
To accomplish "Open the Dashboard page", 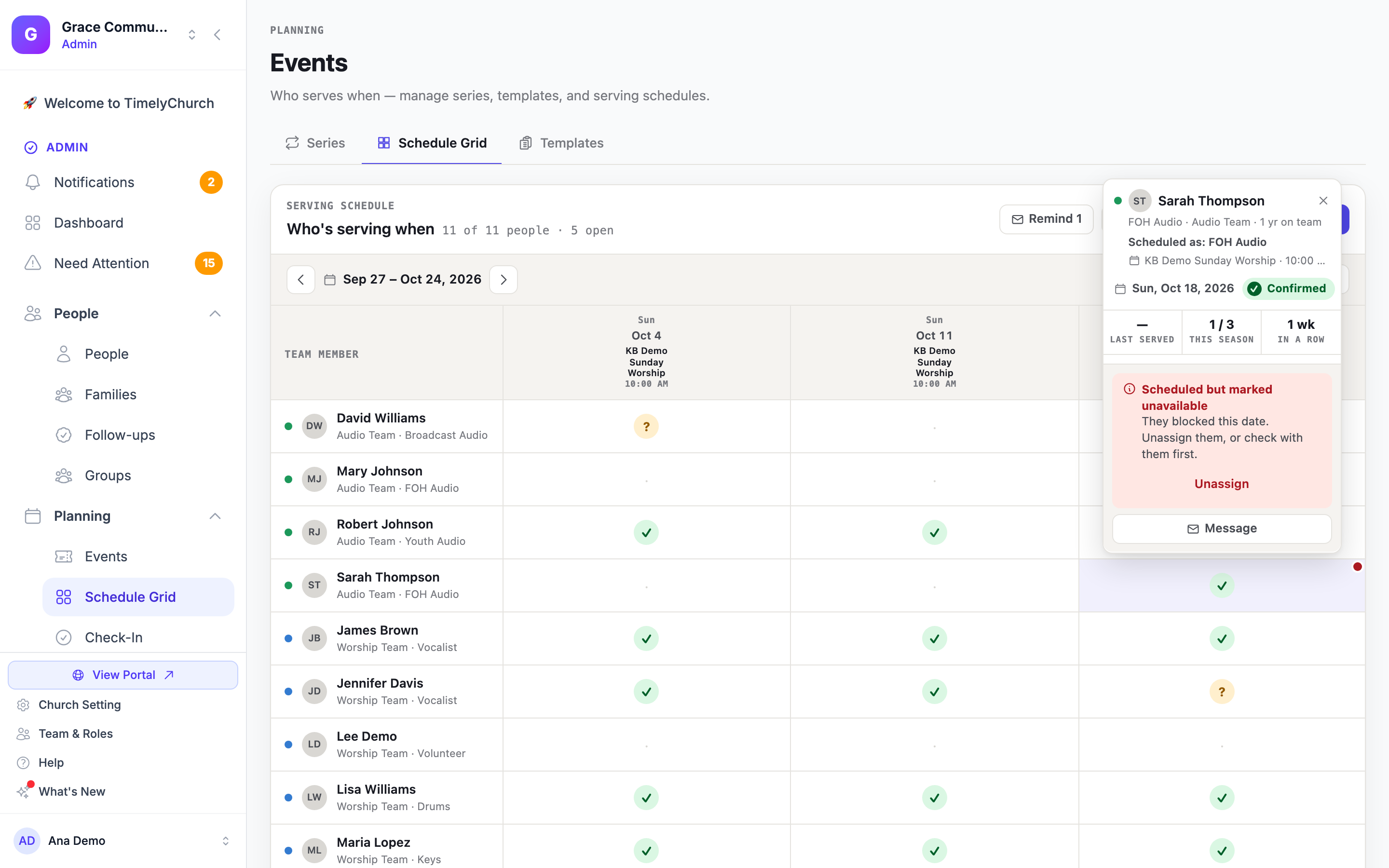I will point(123,223).
